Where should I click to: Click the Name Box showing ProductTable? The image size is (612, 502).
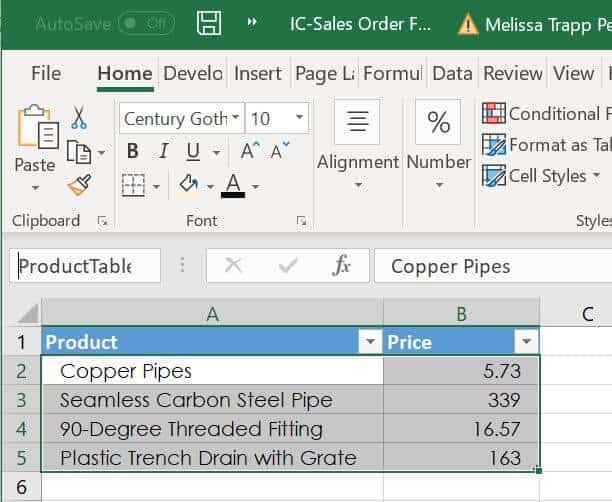pos(85,266)
